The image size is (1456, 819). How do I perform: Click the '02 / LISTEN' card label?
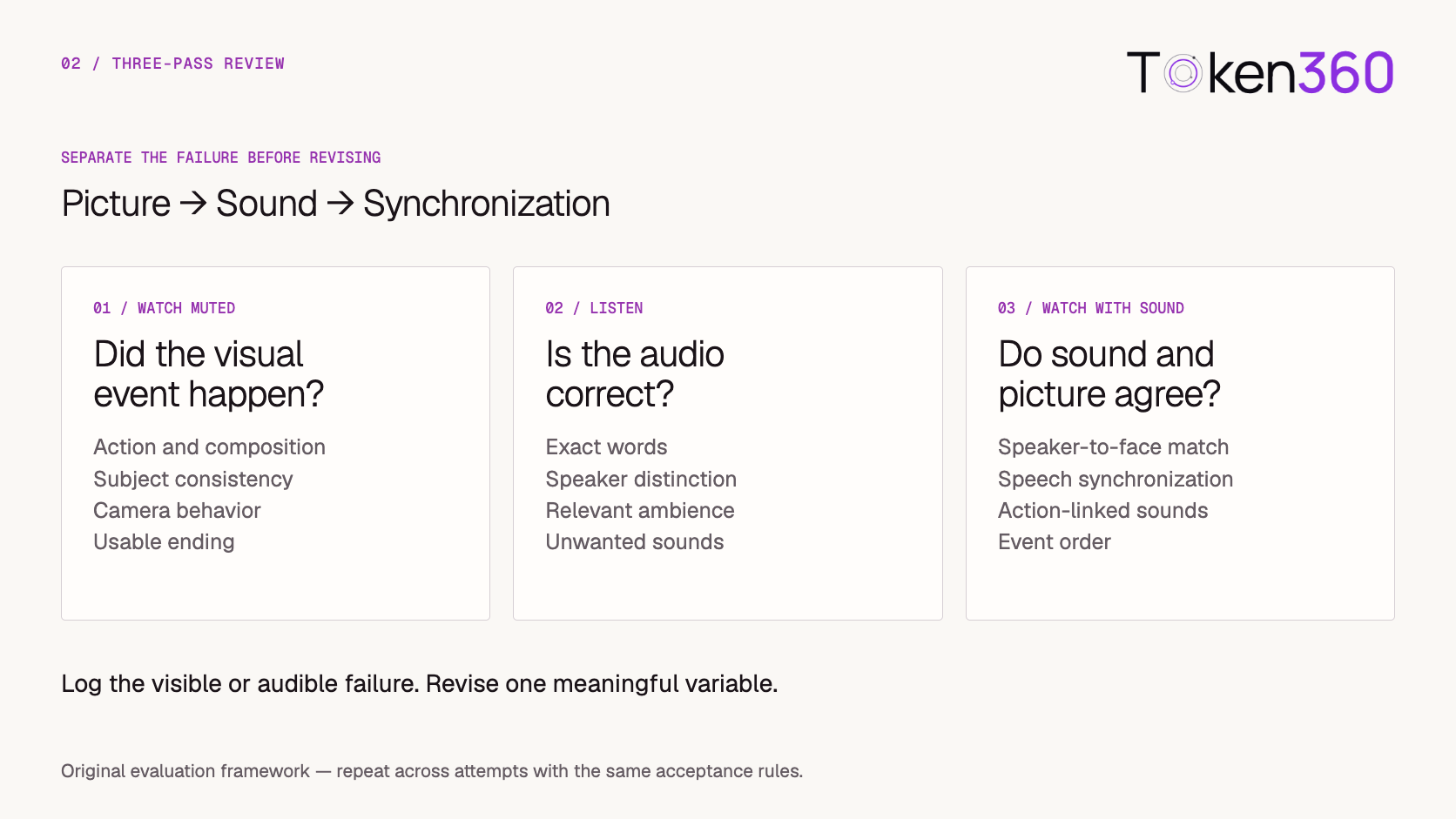[594, 308]
